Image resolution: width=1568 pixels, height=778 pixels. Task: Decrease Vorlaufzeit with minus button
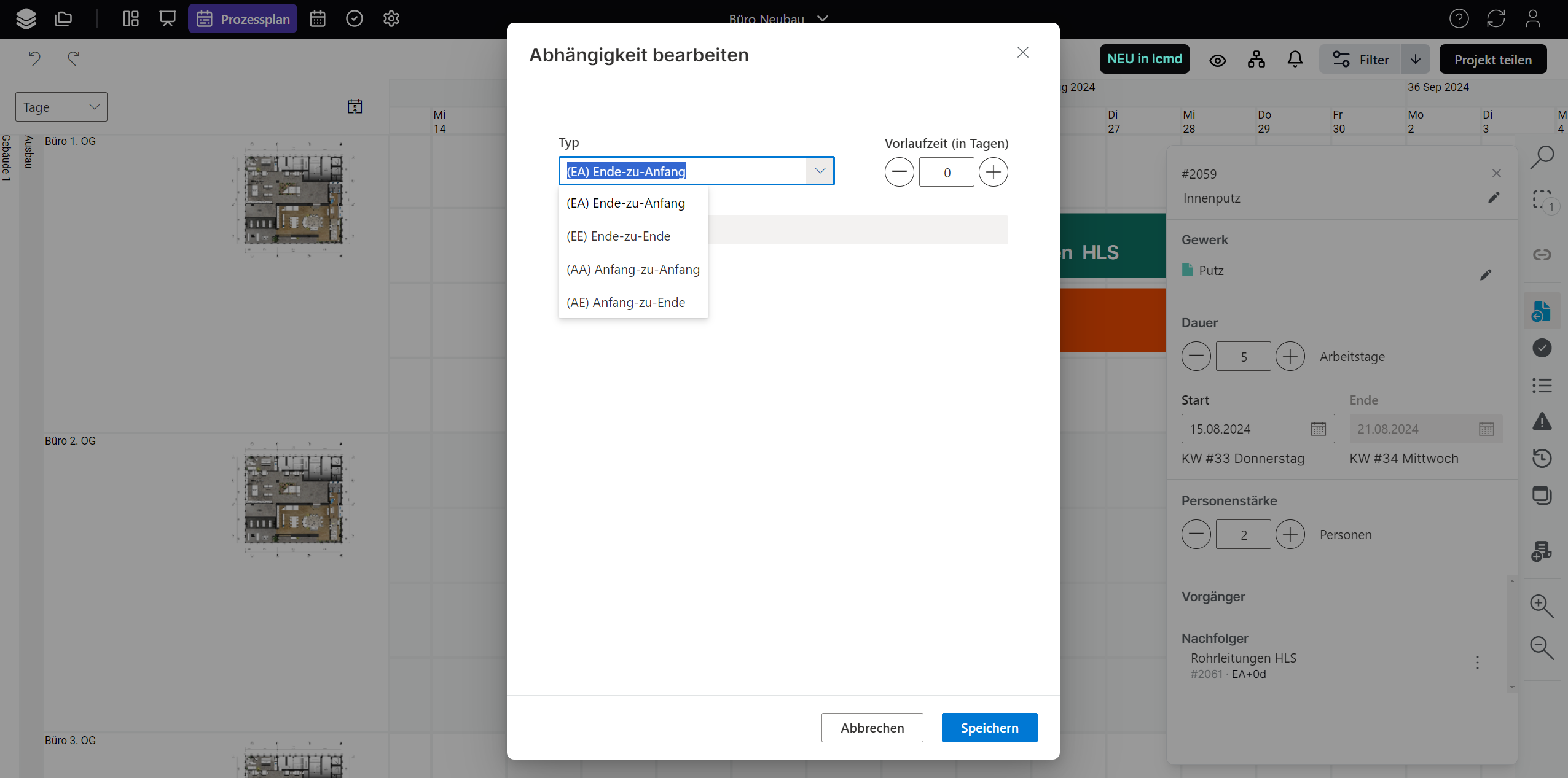900,172
